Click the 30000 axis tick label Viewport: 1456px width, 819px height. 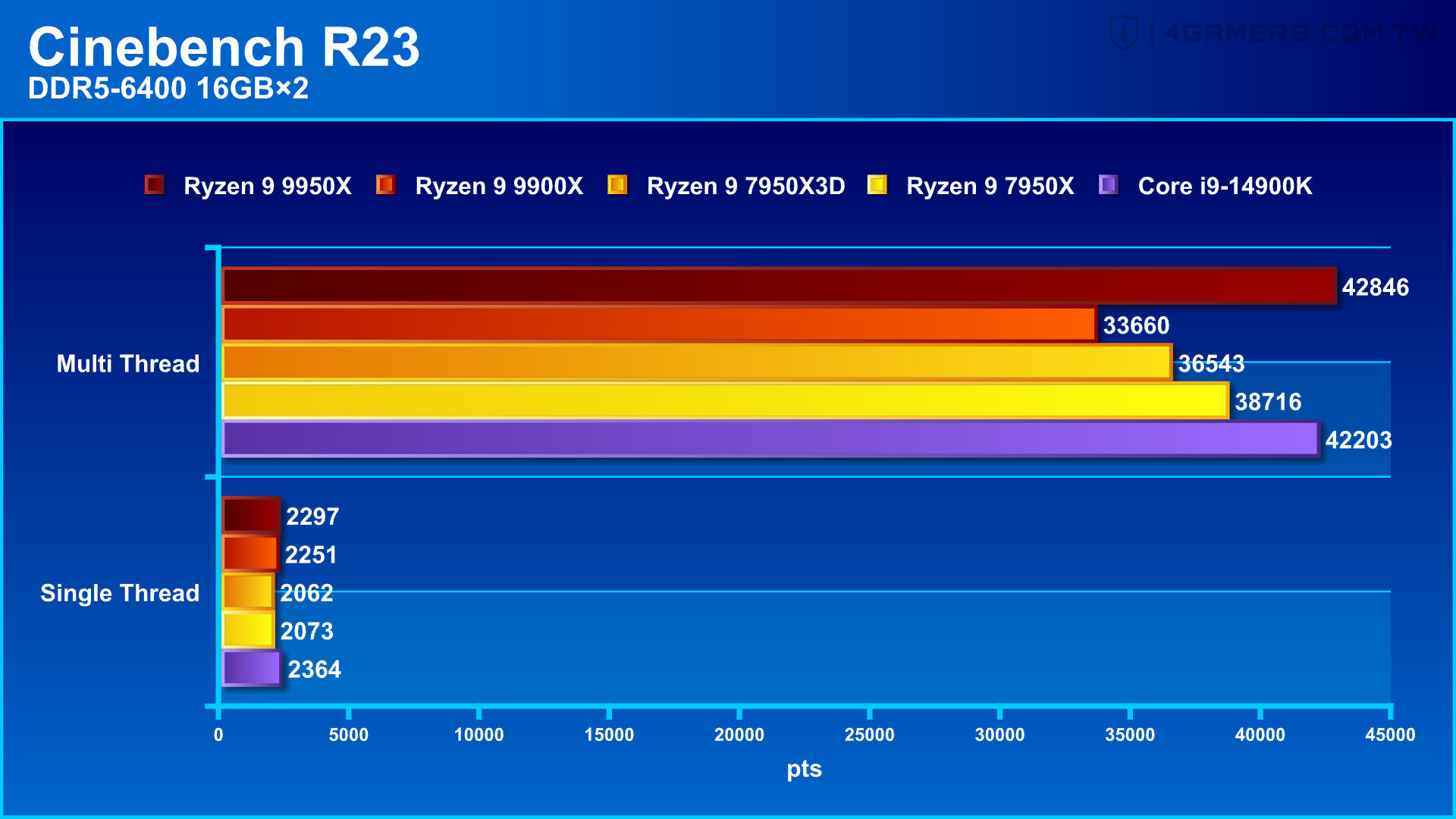(x=999, y=735)
